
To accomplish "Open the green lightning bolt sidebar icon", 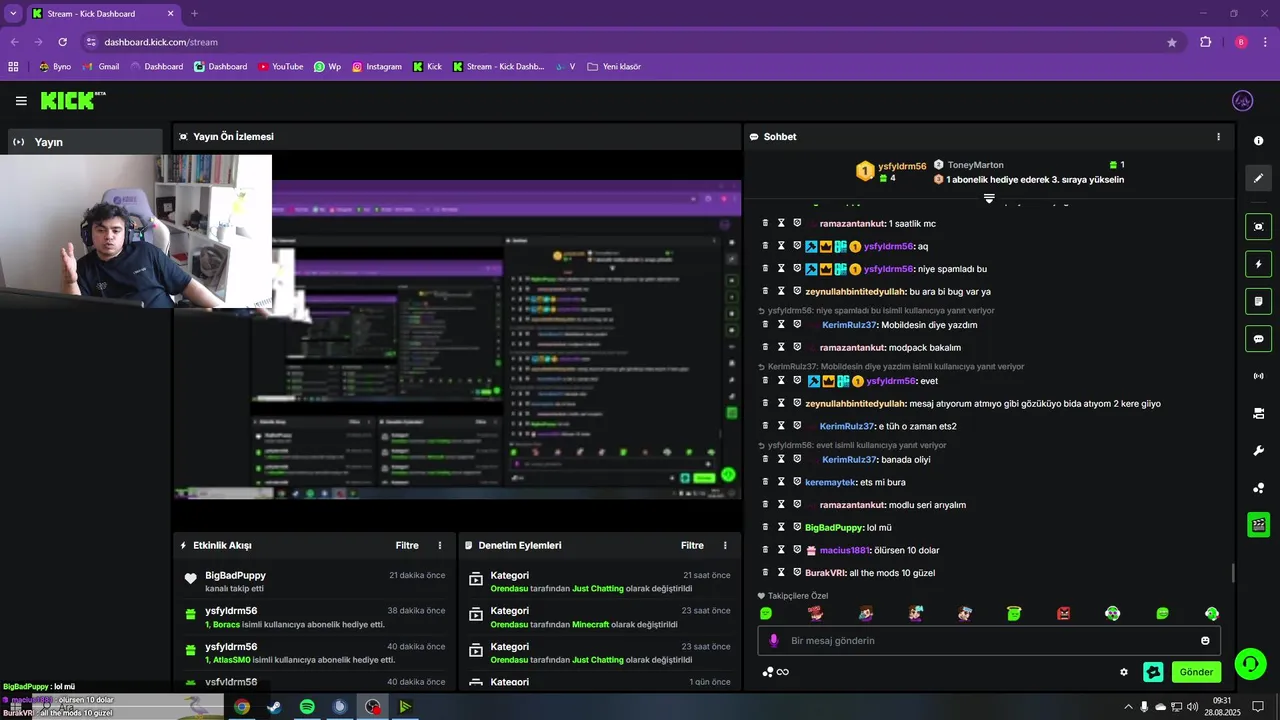I will (1259, 264).
